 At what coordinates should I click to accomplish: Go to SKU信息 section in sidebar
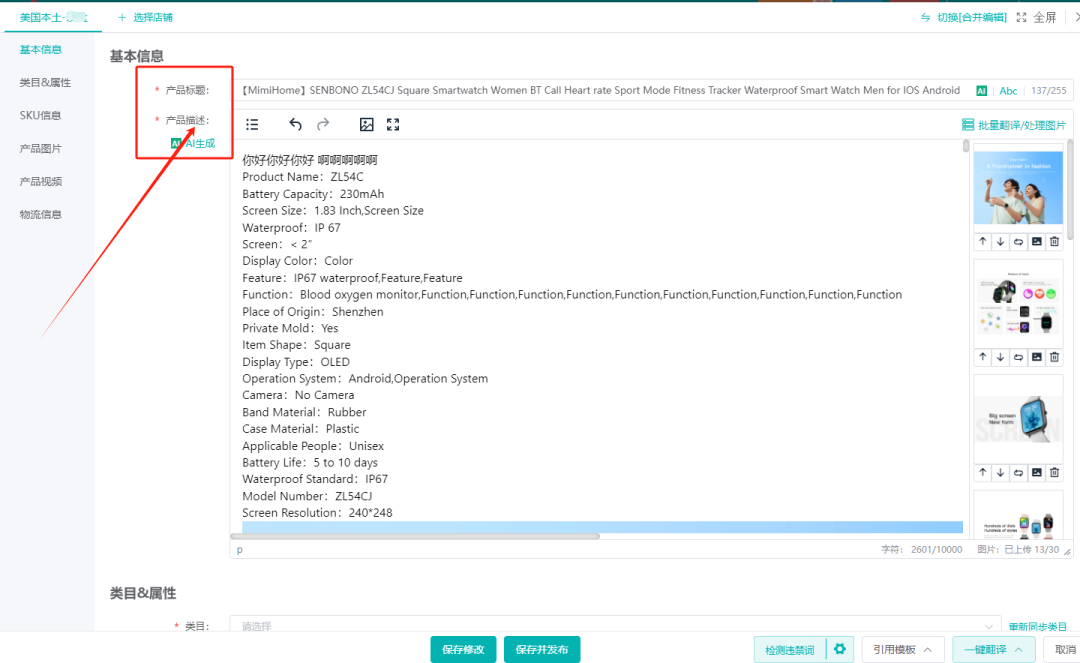point(40,115)
